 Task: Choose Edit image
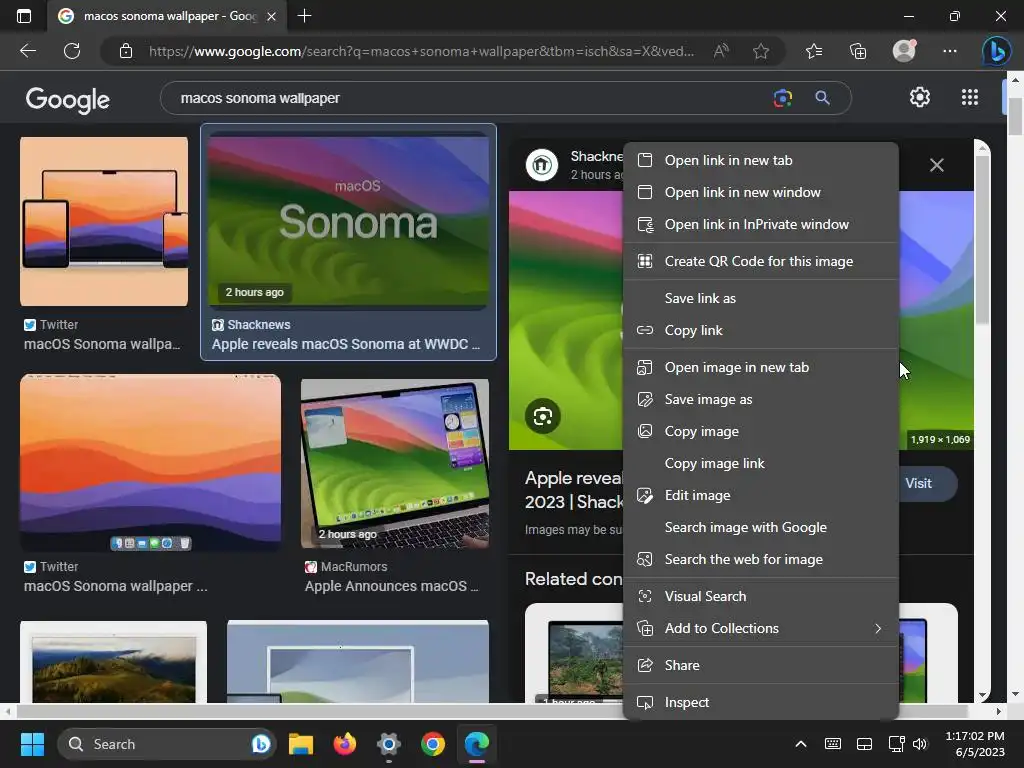click(x=761, y=495)
